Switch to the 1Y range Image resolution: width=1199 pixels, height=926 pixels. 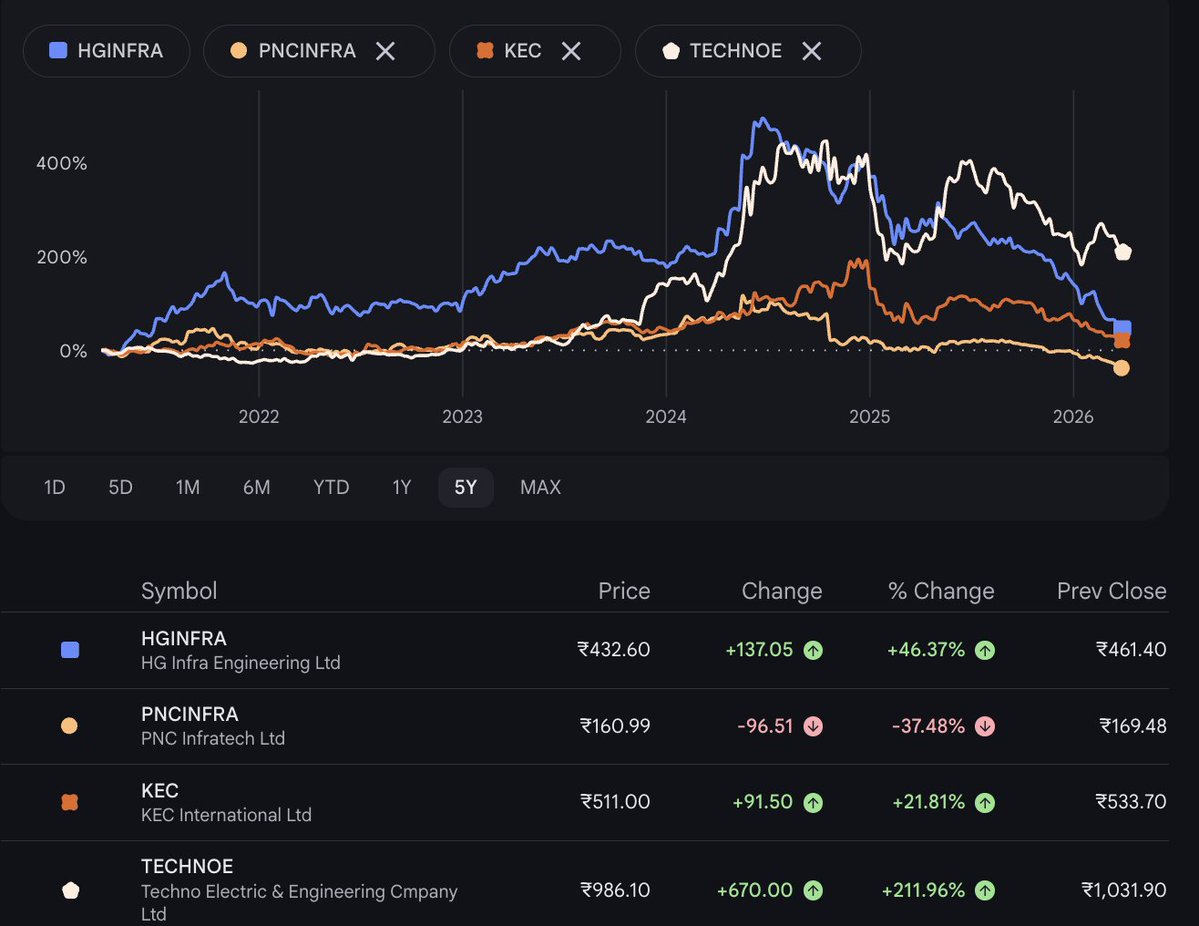click(x=402, y=487)
